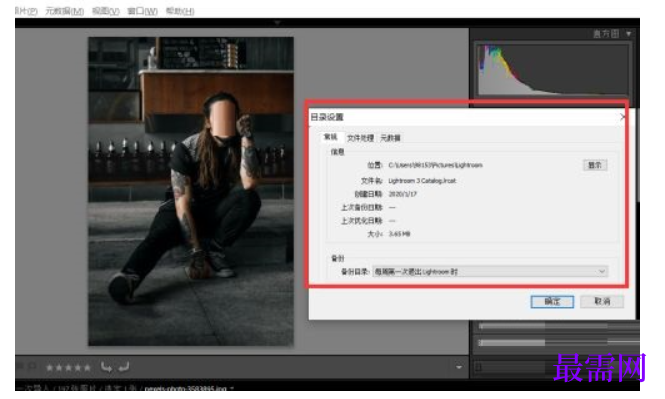Click the 2020/1/17 creation date value
The height and width of the screenshot is (399, 665).
[x=402, y=194]
